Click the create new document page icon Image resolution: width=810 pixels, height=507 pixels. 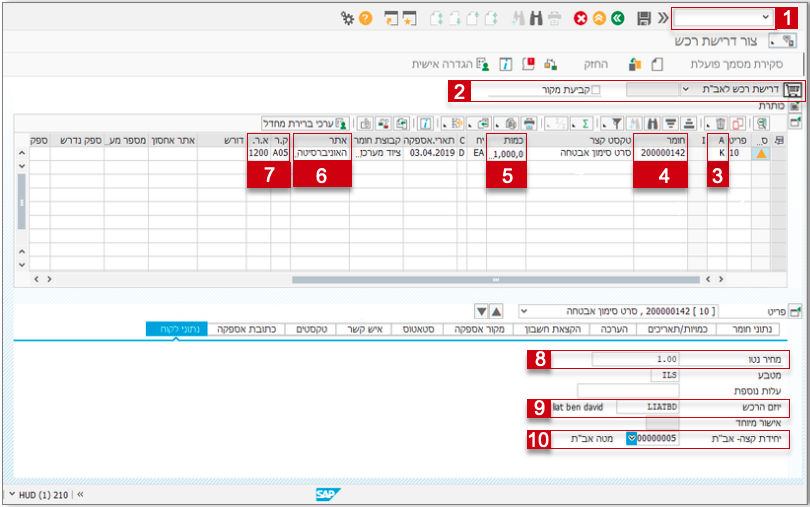[x=657, y=65]
